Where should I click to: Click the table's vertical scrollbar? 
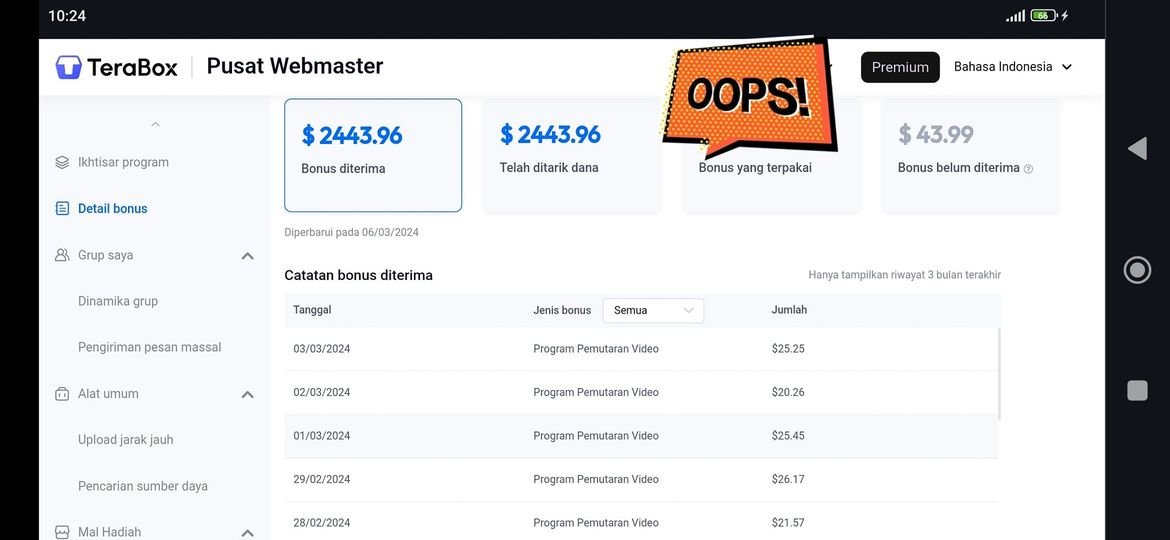999,373
